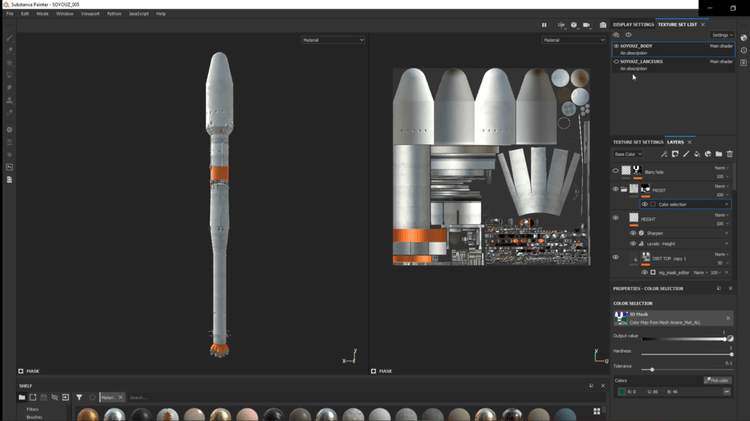750x421 pixels.
Task: Select the Eraser tool
Action: pos(9,50)
